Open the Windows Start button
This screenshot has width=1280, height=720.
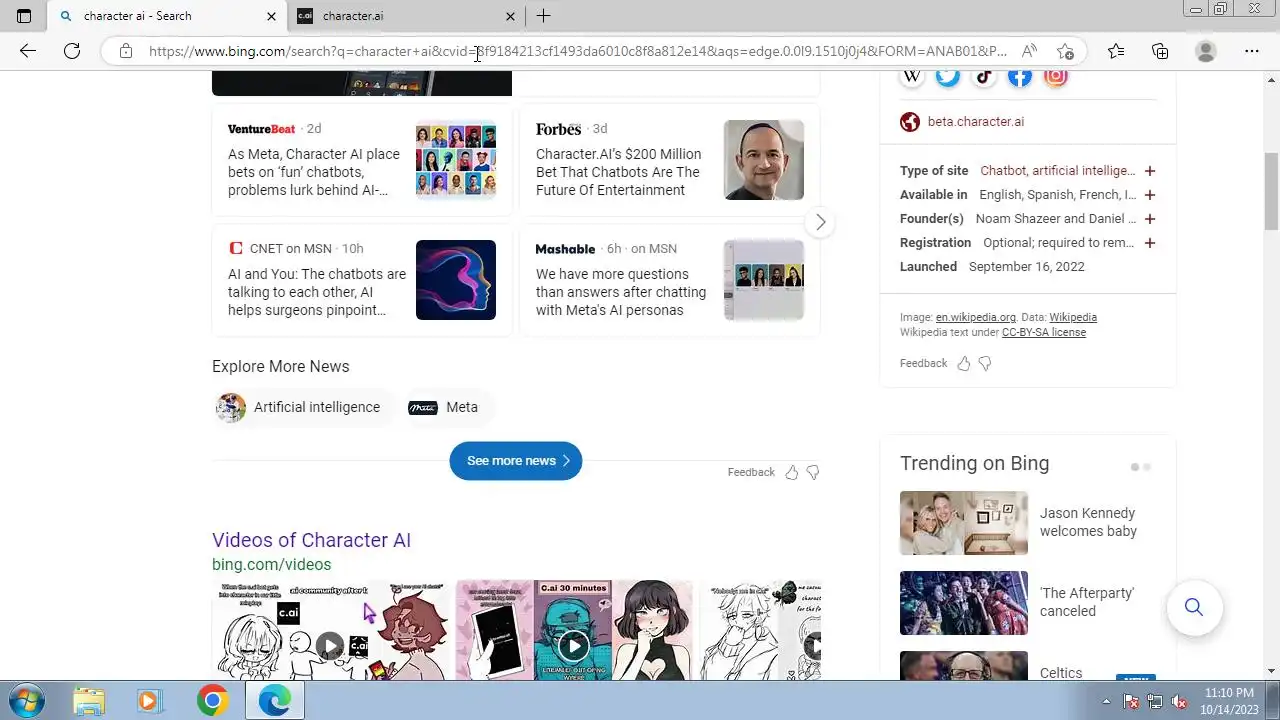click(x=24, y=701)
